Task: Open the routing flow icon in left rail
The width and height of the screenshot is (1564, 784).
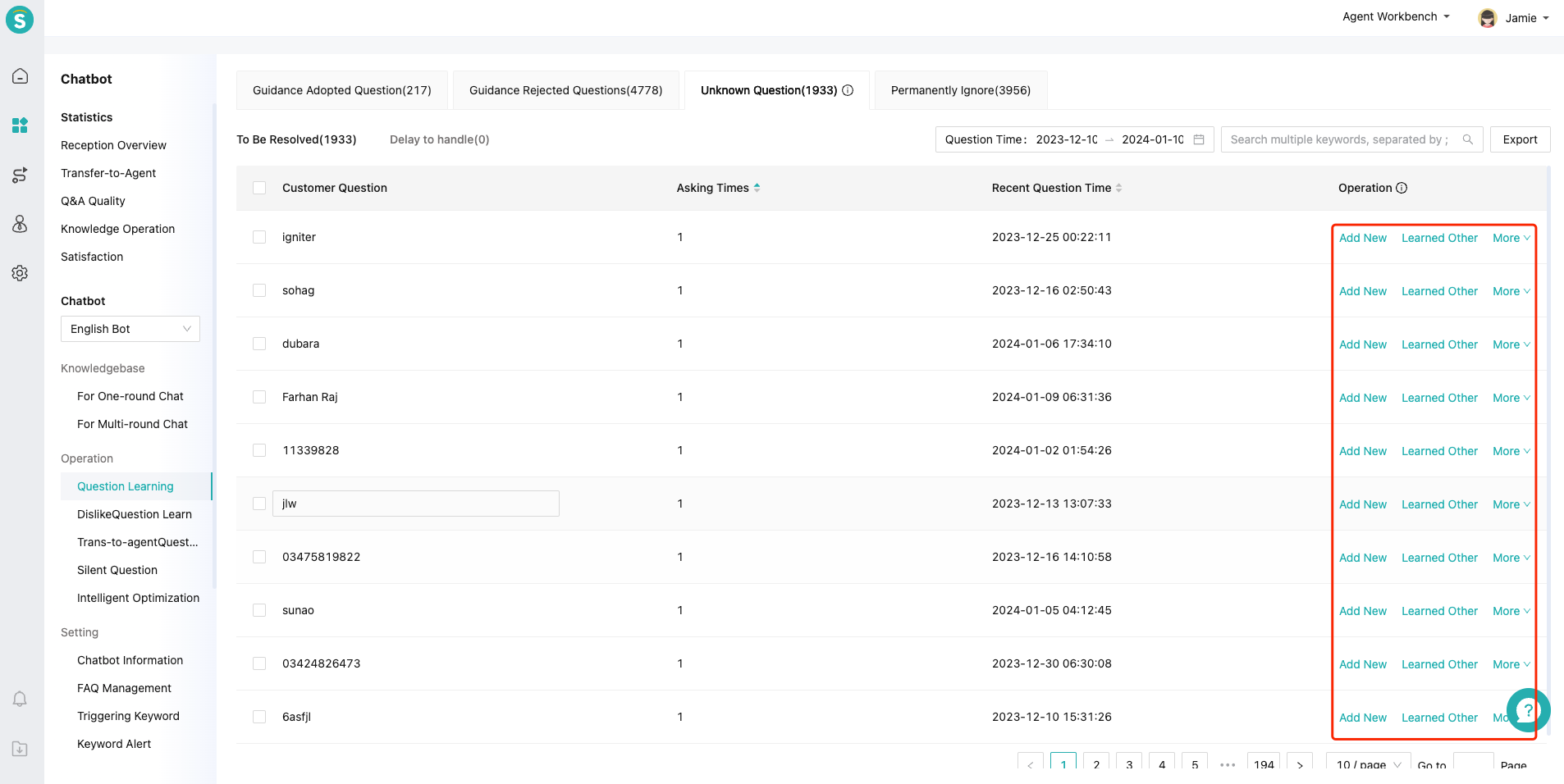Action: [x=20, y=175]
